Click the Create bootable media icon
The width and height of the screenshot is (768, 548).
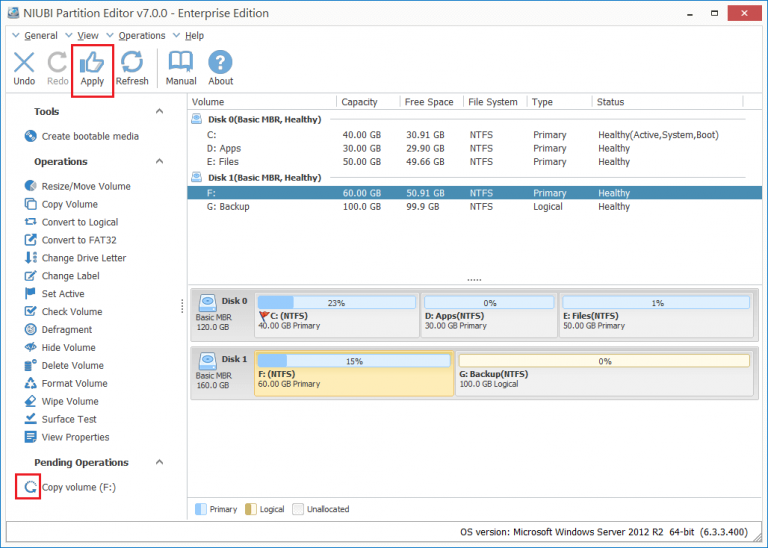tap(30, 136)
